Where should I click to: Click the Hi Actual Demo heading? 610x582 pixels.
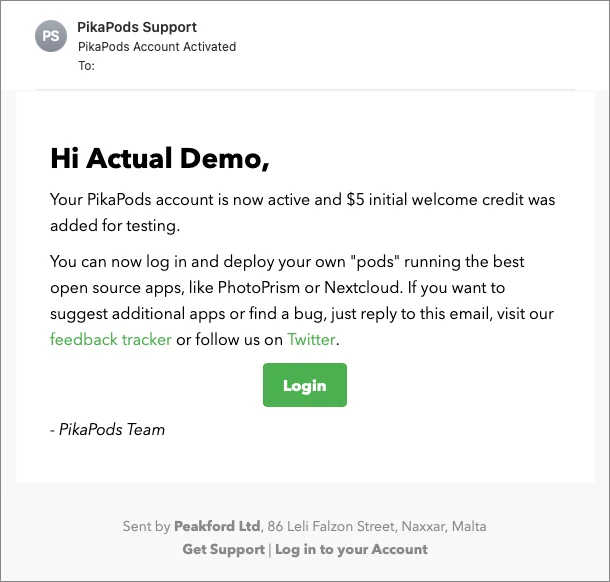click(x=160, y=158)
